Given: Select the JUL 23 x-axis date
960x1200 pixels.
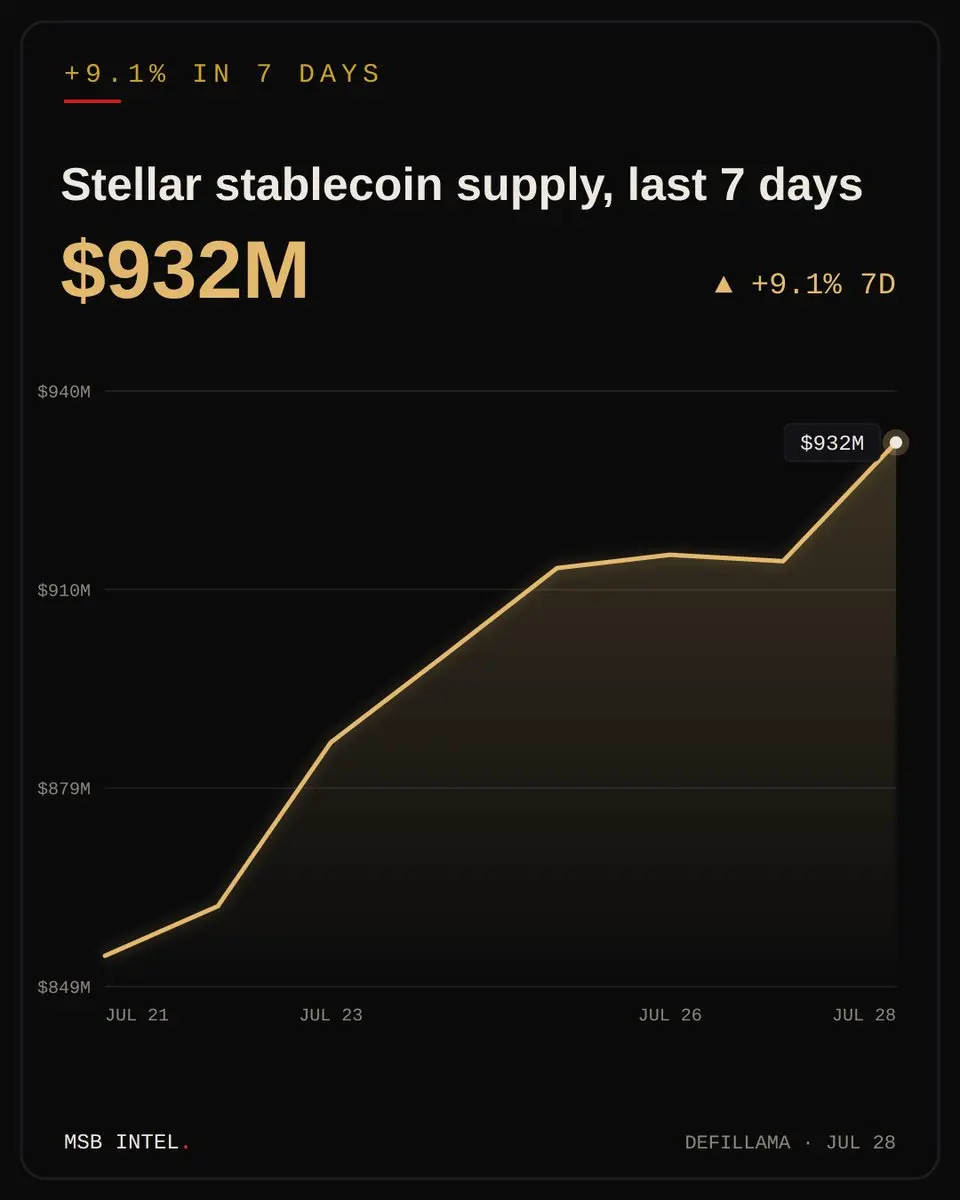Looking at the screenshot, I should (x=331, y=1015).
